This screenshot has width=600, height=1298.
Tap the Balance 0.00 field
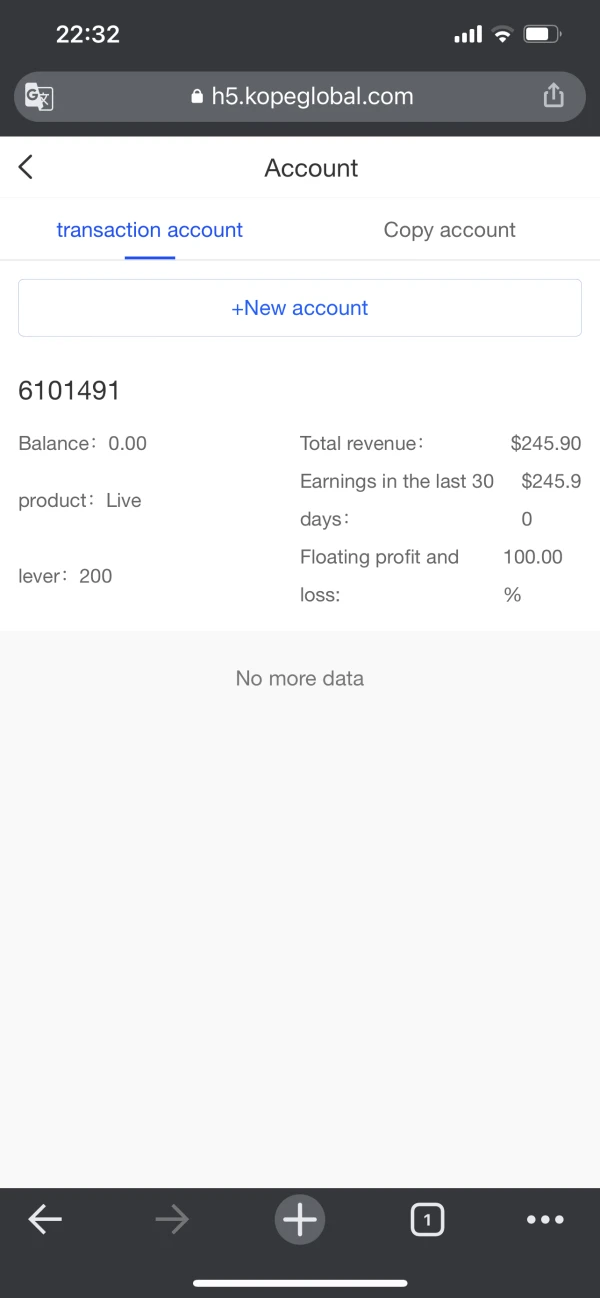[x=83, y=444]
